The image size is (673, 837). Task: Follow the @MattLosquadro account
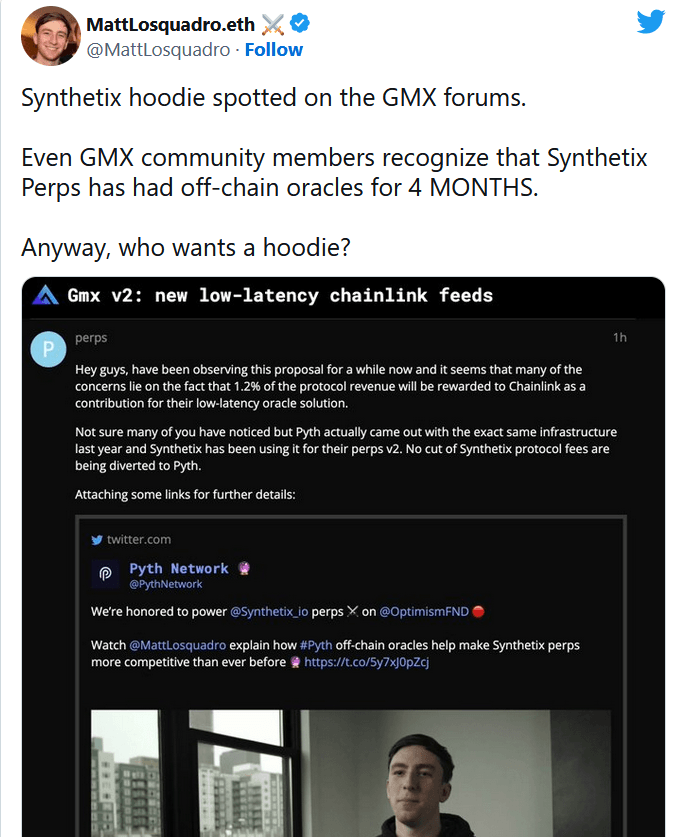274,49
